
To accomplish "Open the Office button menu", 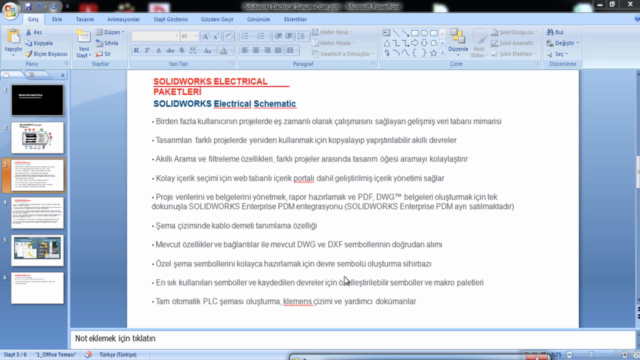I will point(10,10).
